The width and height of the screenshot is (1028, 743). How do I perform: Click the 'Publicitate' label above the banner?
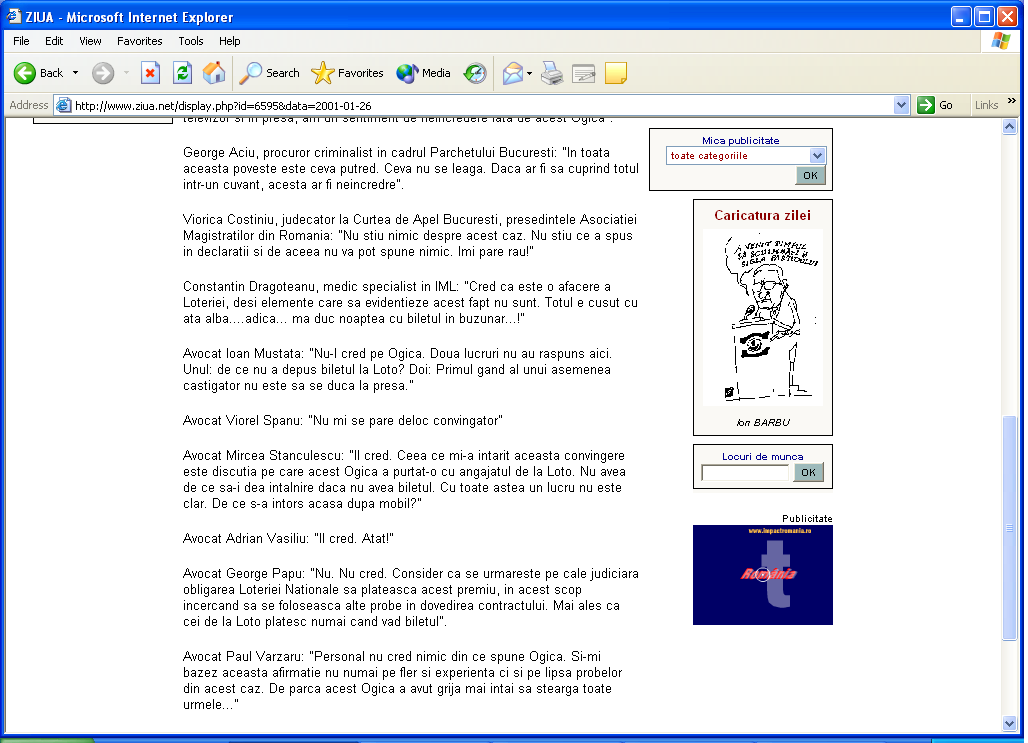pos(807,518)
